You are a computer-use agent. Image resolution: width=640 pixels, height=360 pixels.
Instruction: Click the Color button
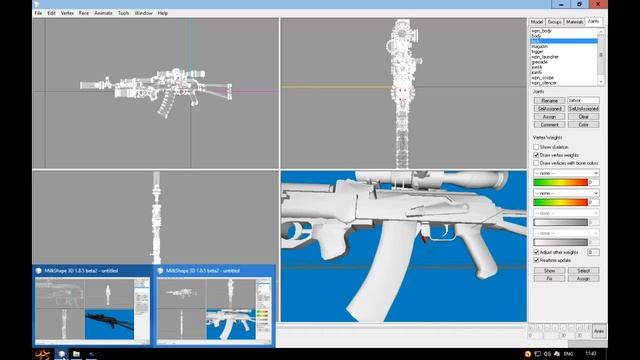583,124
